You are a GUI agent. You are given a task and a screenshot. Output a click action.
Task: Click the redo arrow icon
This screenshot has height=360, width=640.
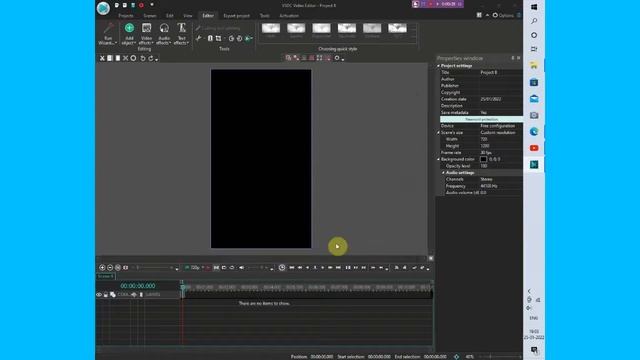point(151,58)
